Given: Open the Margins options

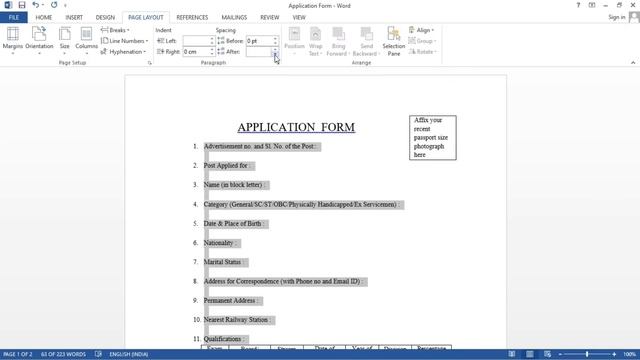Looking at the screenshot, I should click(13, 41).
